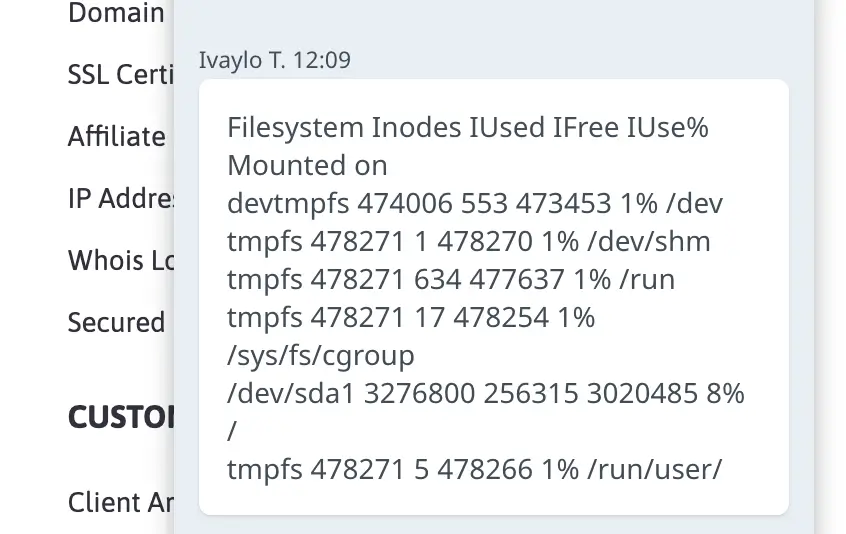Screen dimensions: 846x534
Task: Click the tmpfs 478271 17 line
Action: [411, 317]
